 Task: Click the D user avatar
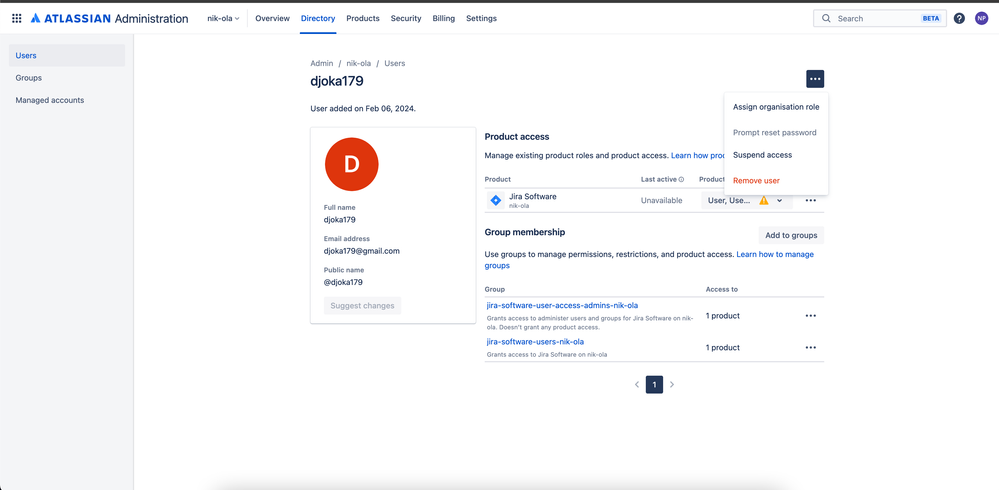tap(352, 164)
